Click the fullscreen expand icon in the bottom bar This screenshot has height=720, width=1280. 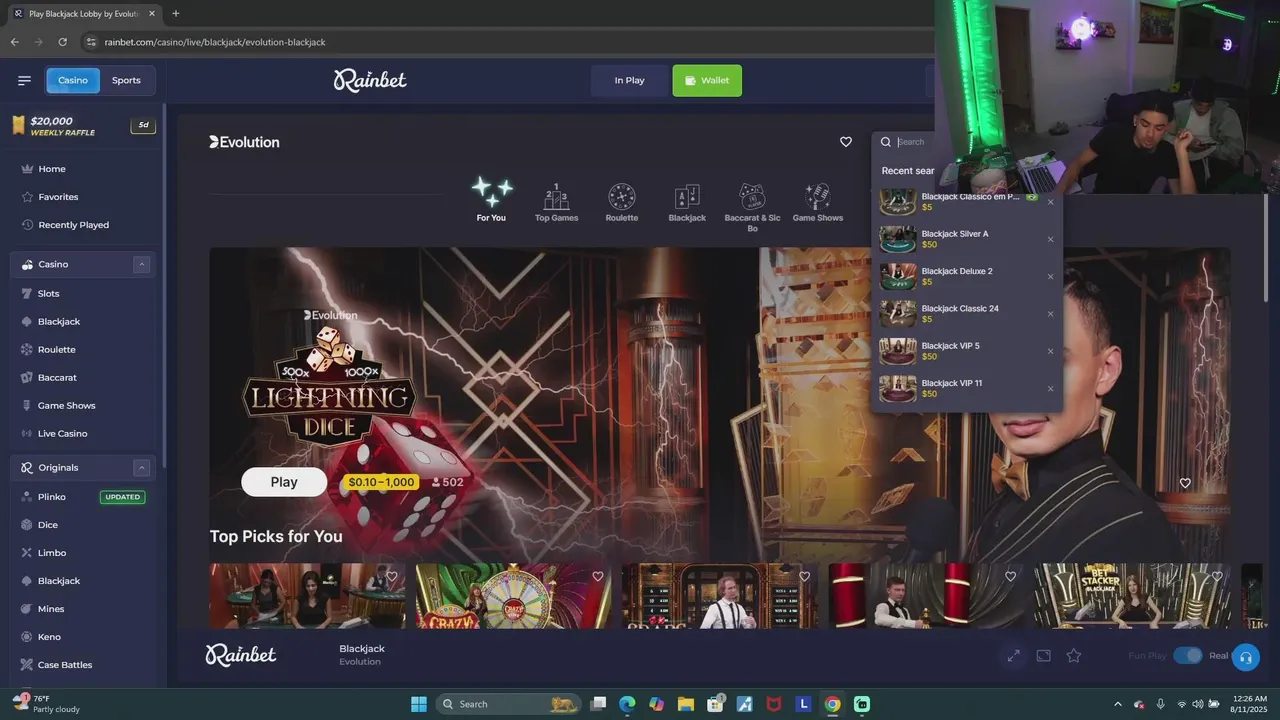[1013, 656]
